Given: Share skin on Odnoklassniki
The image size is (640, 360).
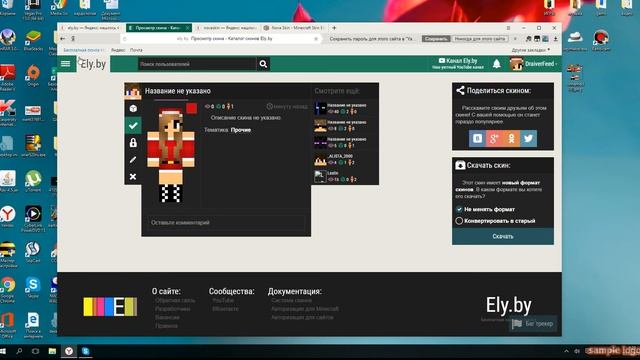Looking at the screenshot, I should click(x=511, y=138).
